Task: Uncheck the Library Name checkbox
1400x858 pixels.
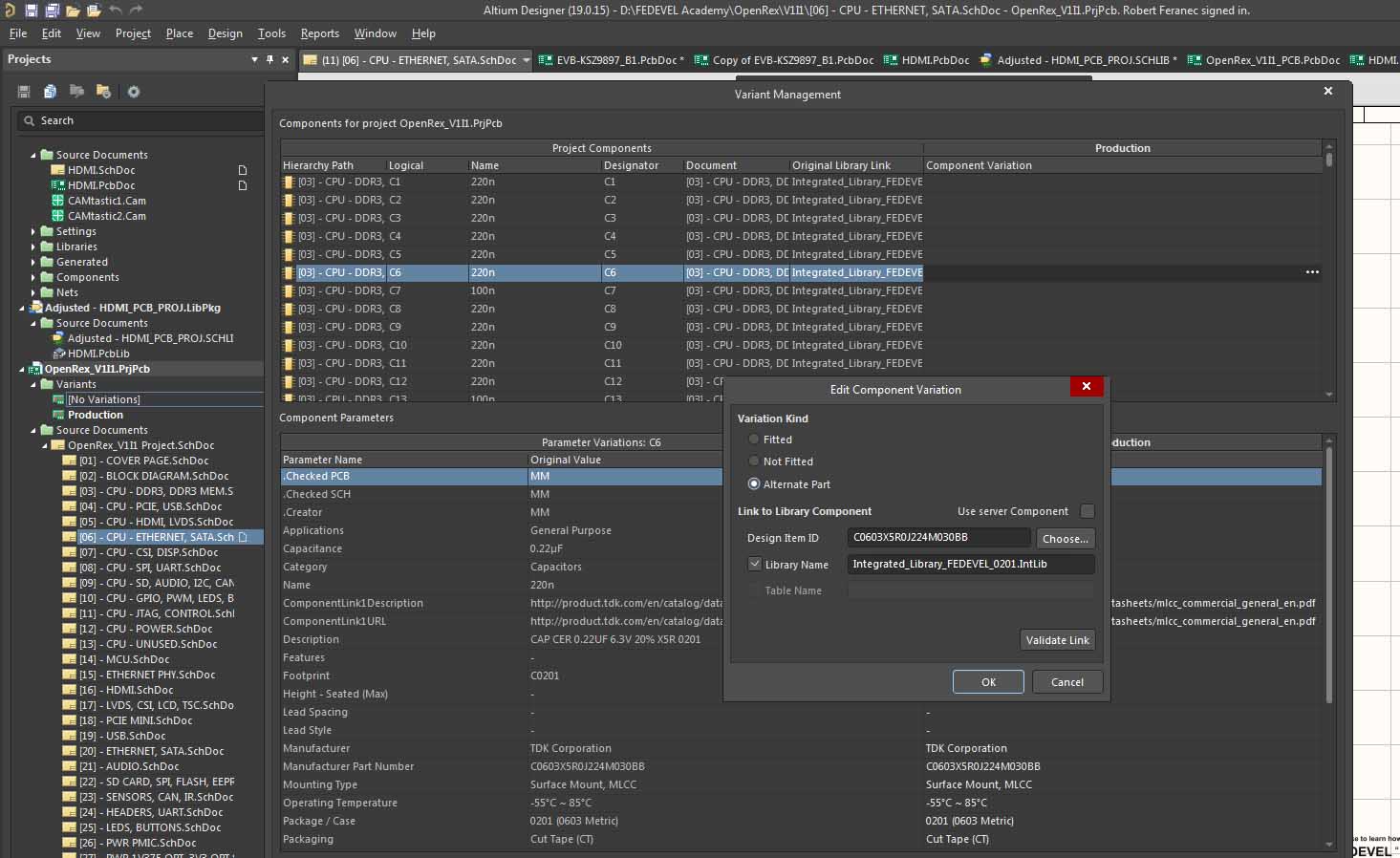Action: 755,565
